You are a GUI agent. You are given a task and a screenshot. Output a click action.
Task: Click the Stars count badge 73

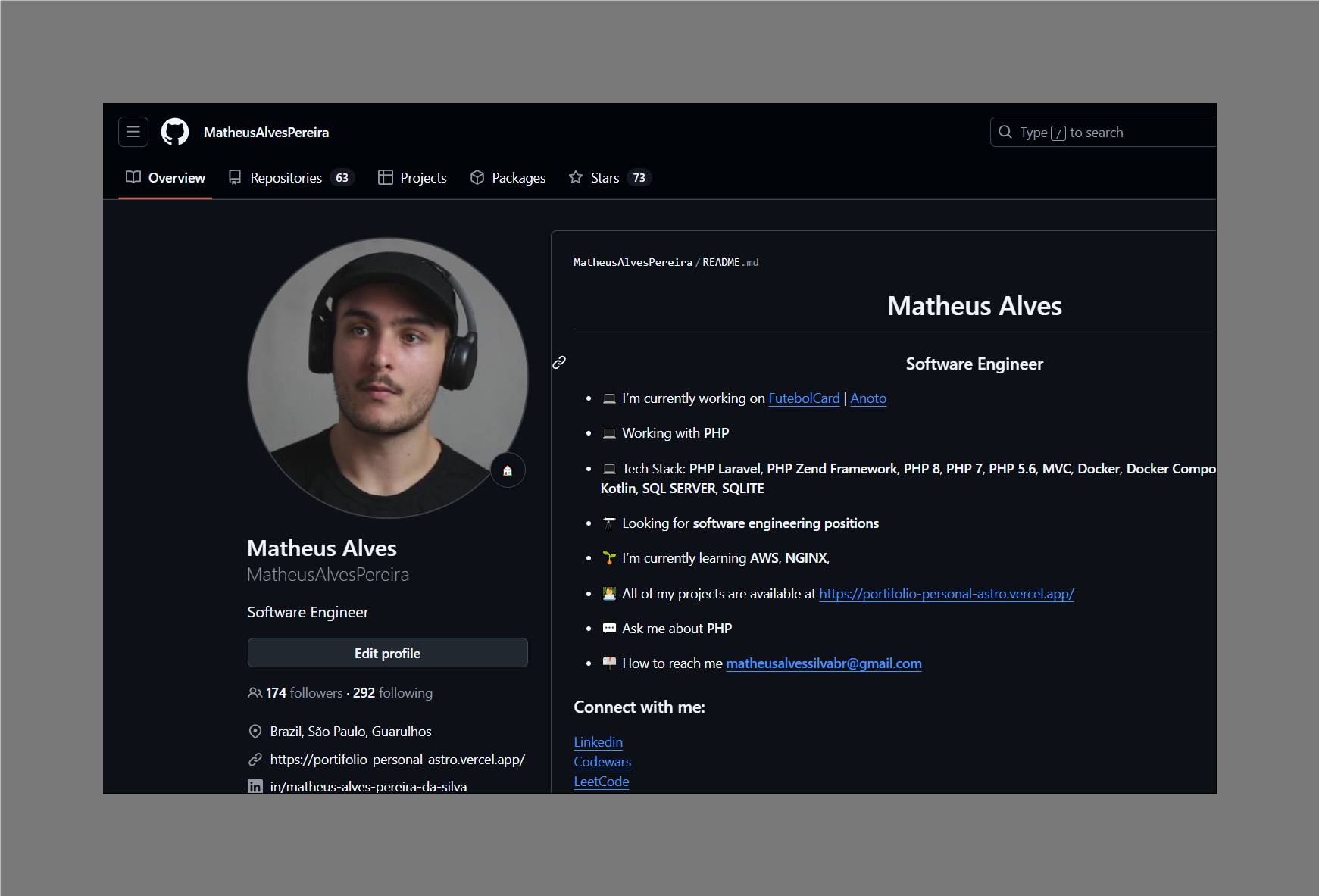[639, 177]
